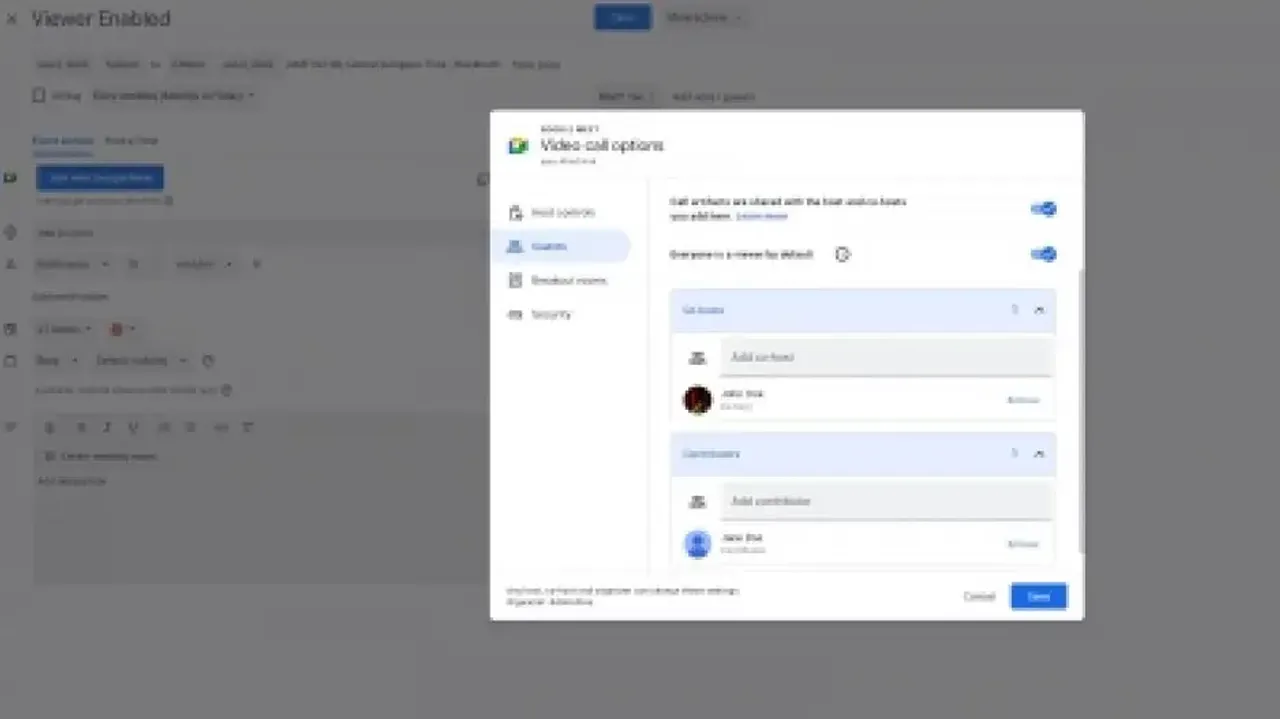1280x719 pixels.
Task: Click the insert link icon in the description toolbar
Action: 219,427
